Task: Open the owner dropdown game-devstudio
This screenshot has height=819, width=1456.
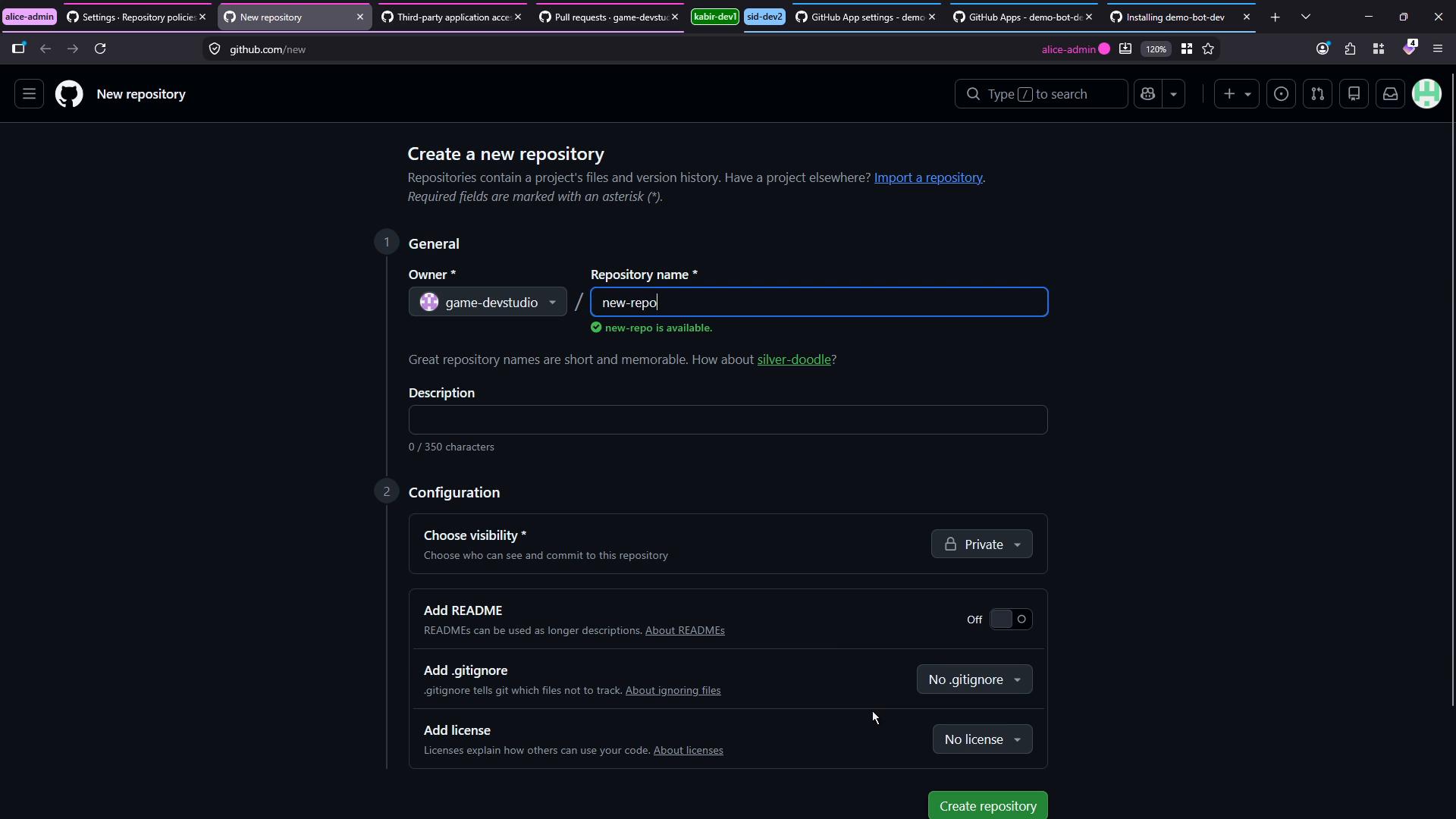Action: tap(488, 302)
